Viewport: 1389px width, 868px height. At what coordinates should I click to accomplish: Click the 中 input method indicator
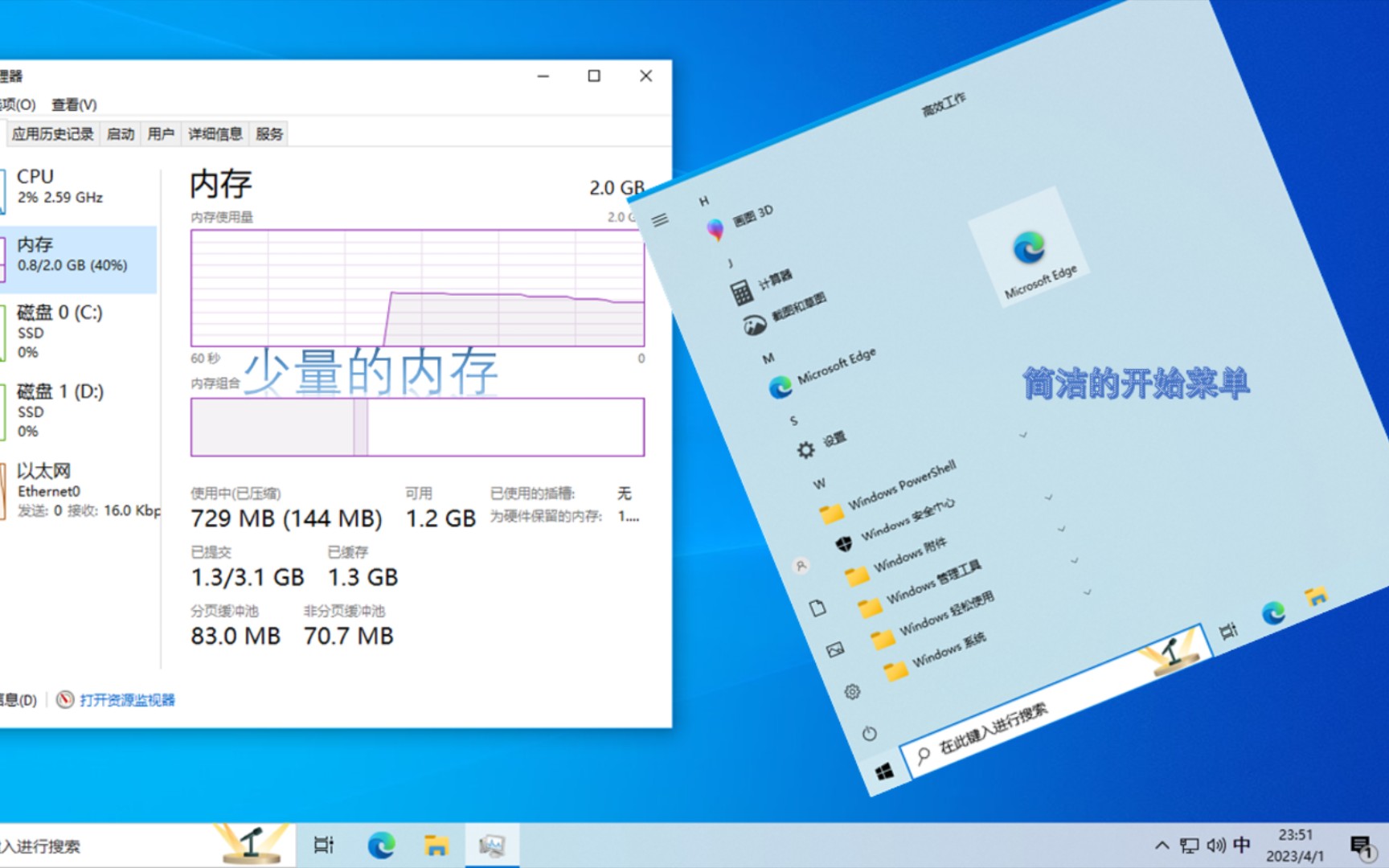coord(1242,845)
